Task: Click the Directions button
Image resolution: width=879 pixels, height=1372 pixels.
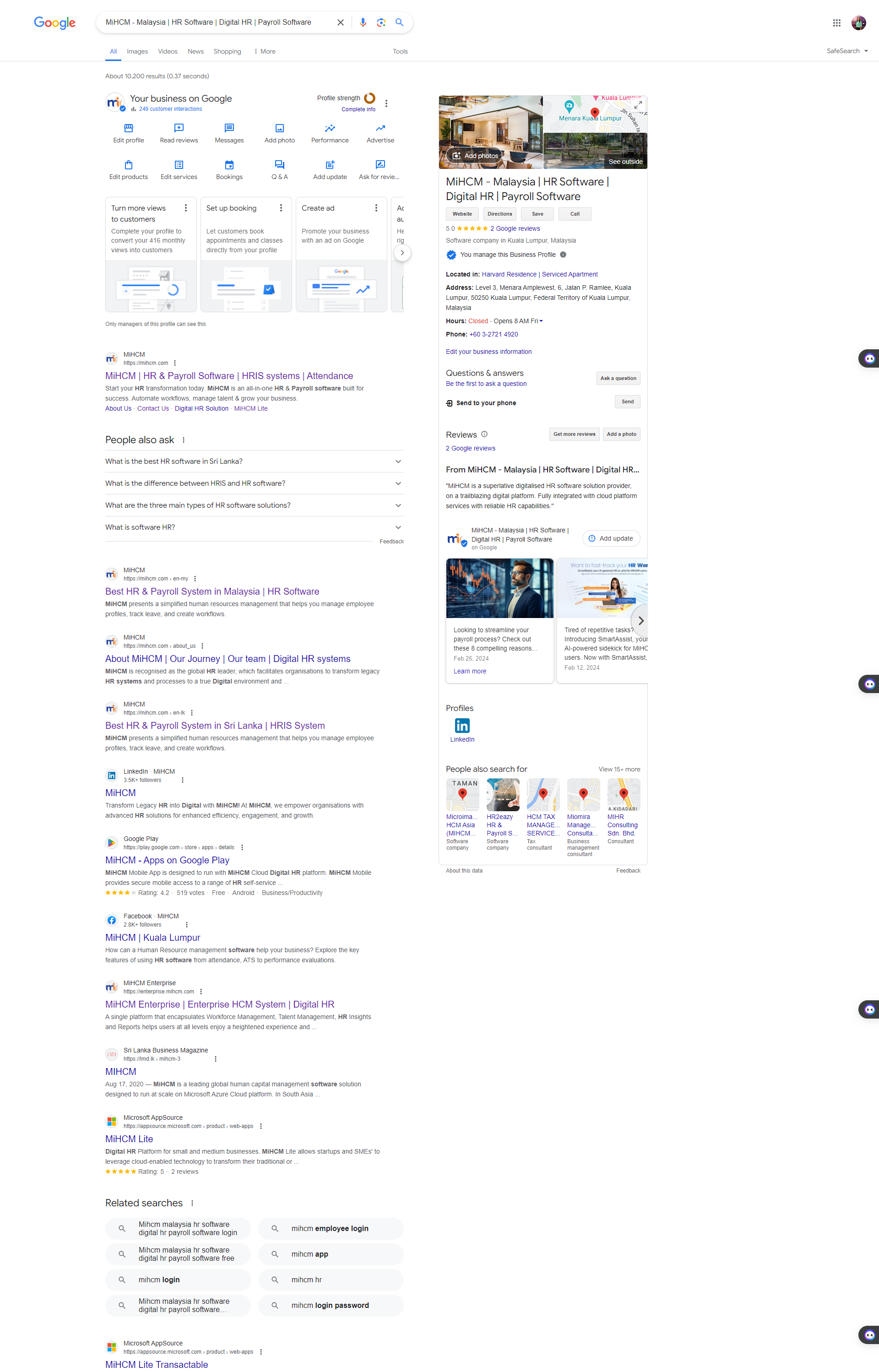Action: 499,214
